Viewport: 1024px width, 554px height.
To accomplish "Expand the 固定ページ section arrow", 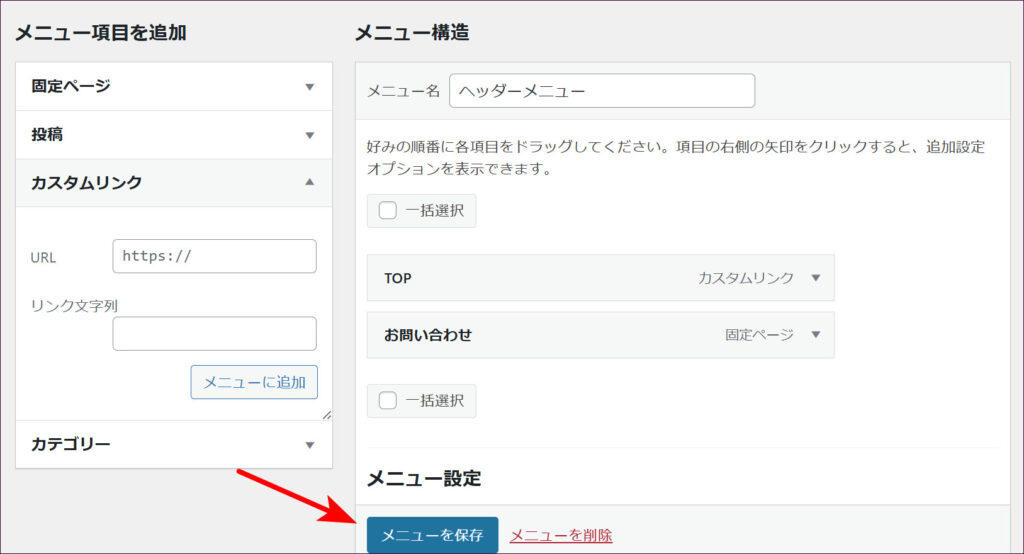I will click(309, 87).
